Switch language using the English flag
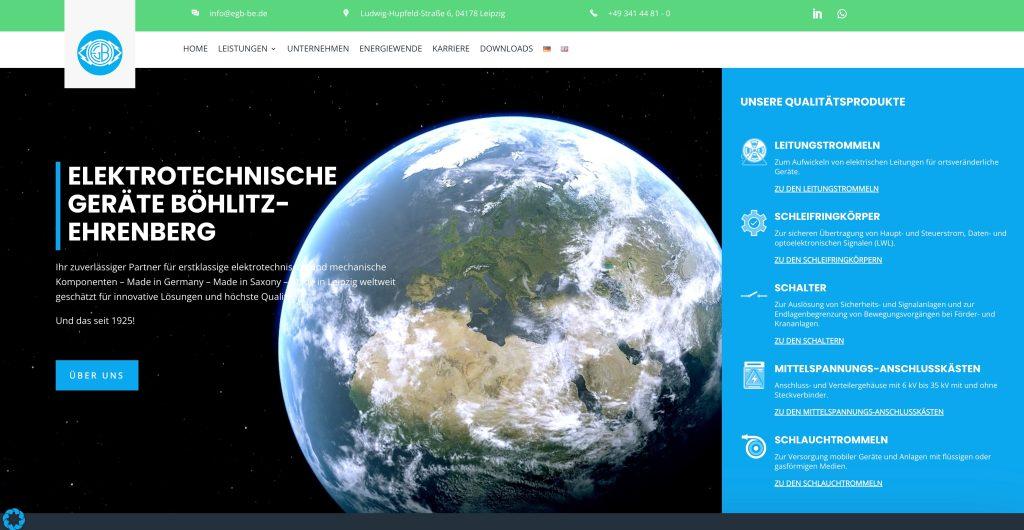Image resolution: width=1024 pixels, height=530 pixels. [x=565, y=49]
